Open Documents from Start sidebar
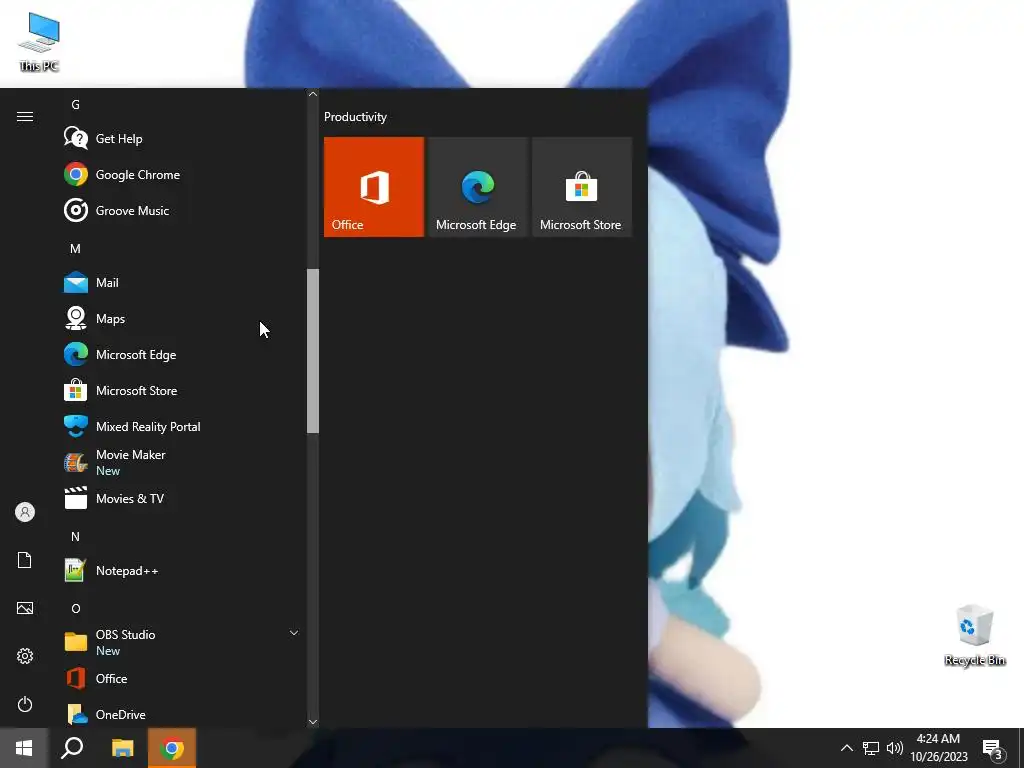Viewport: 1024px width, 768px height. [x=25, y=560]
